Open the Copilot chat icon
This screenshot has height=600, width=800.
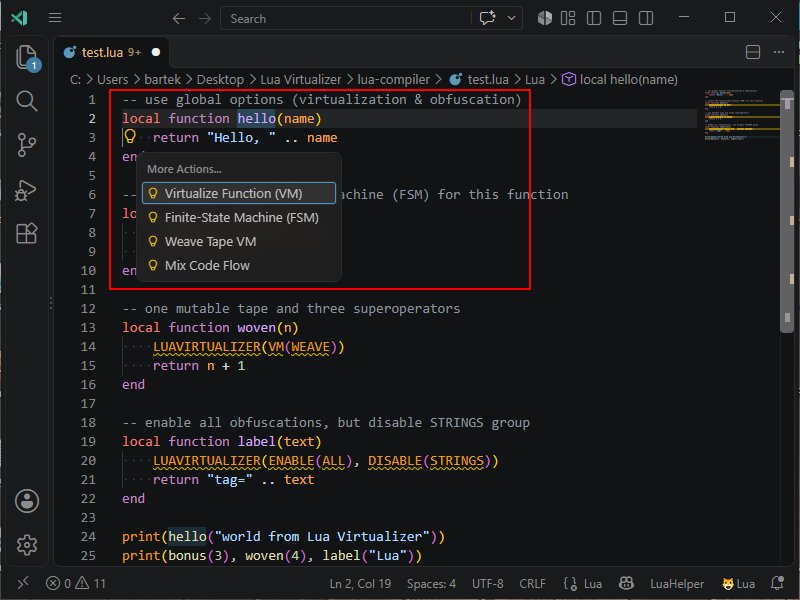(488, 18)
